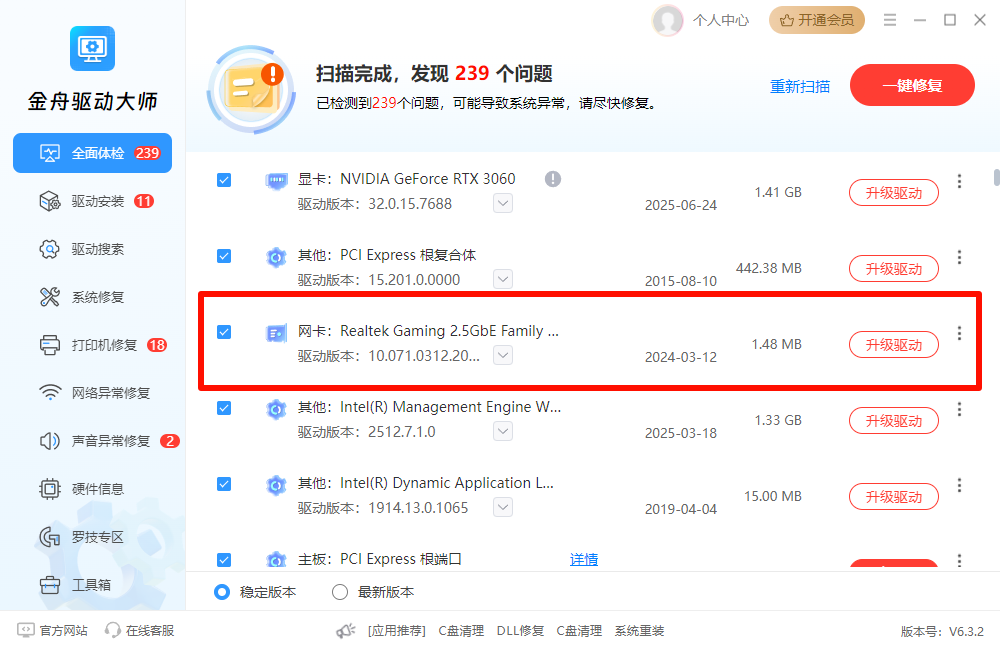Open the 工具箱 toolbox
Image resolution: width=1000 pixels, height=650 pixels.
click(75, 585)
